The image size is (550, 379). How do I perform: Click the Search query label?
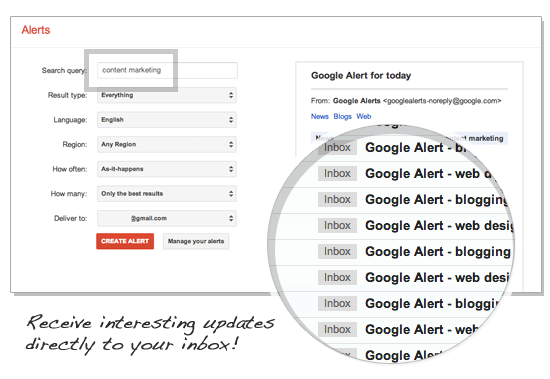[x=64, y=71]
